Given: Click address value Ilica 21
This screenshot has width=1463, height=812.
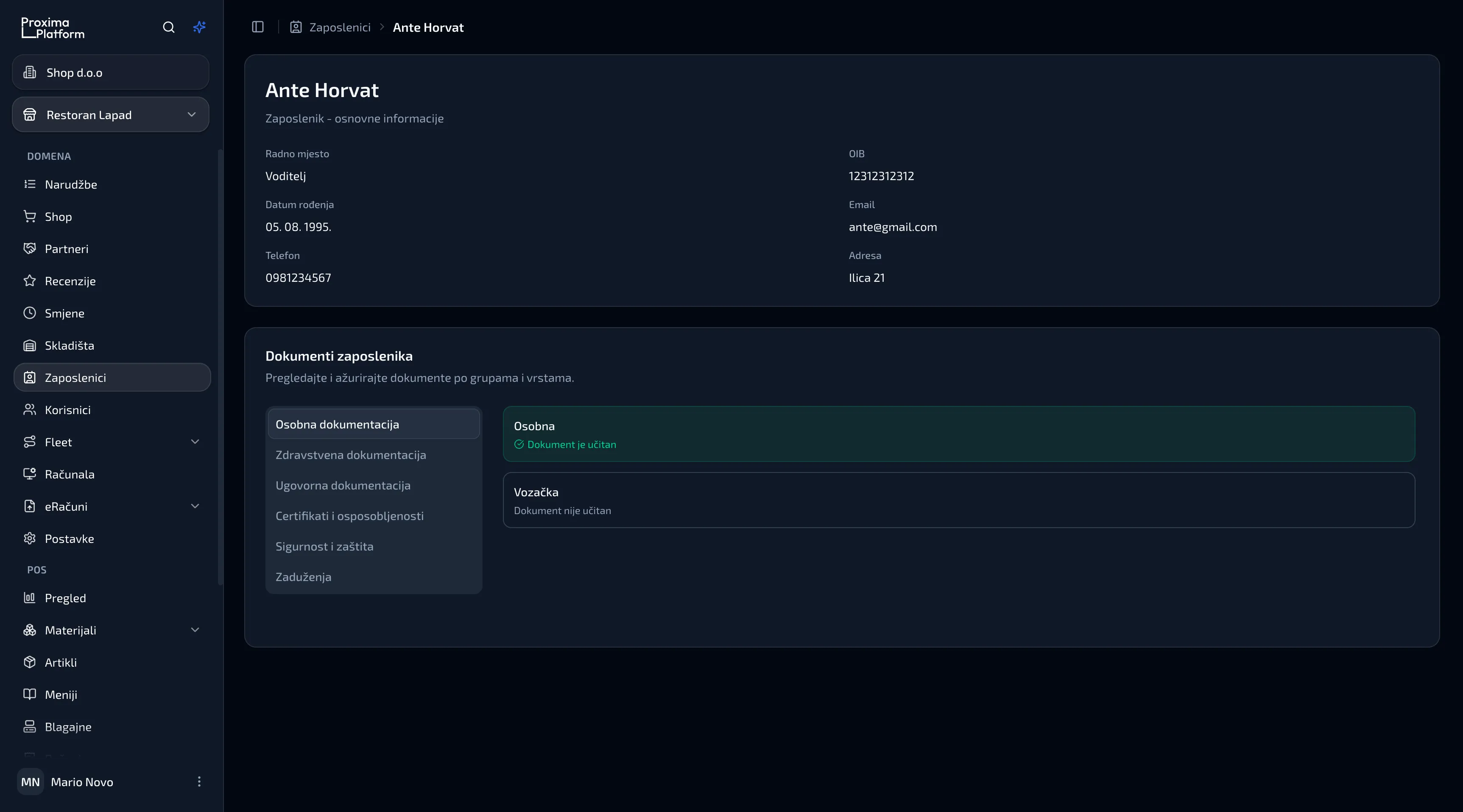Looking at the screenshot, I should coord(867,278).
